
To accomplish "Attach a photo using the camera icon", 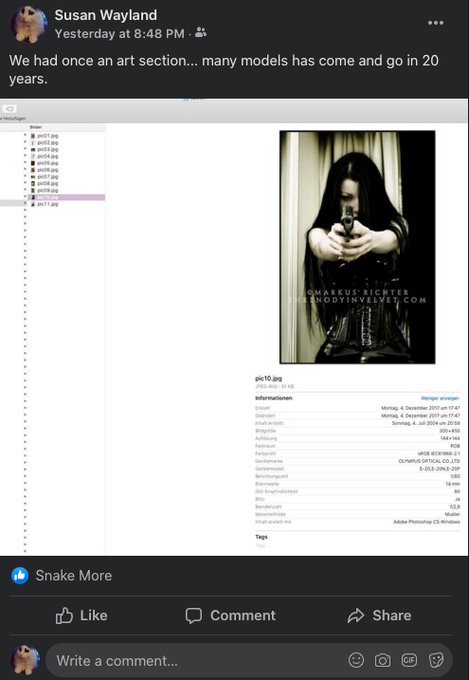I will (x=382, y=660).
